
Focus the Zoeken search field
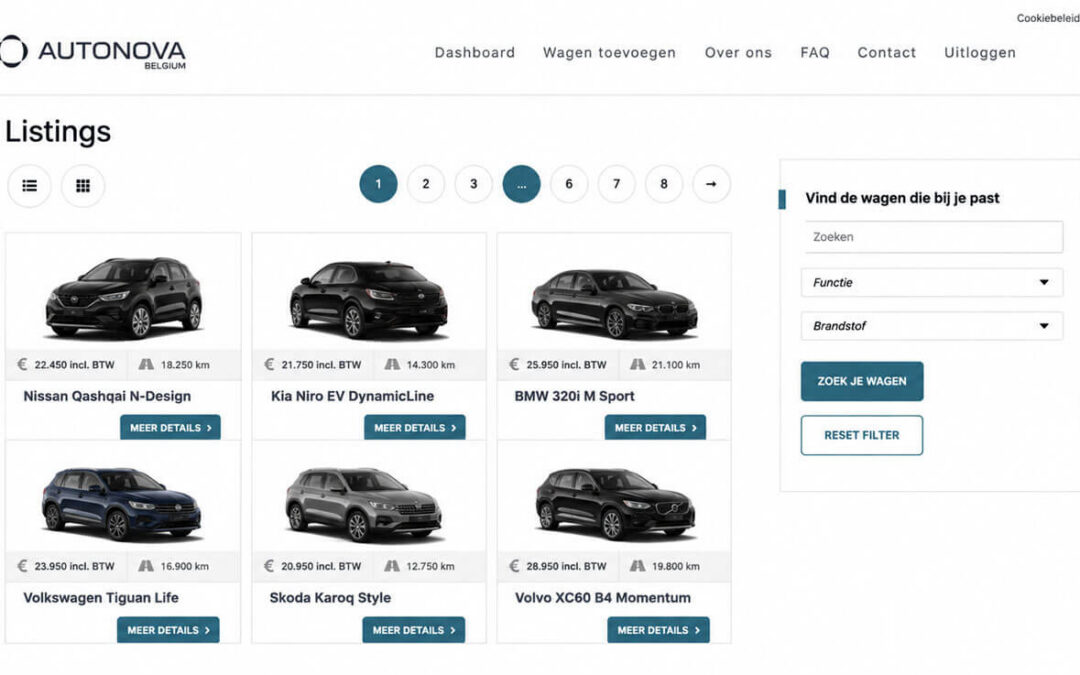click(x=933, y=237)
